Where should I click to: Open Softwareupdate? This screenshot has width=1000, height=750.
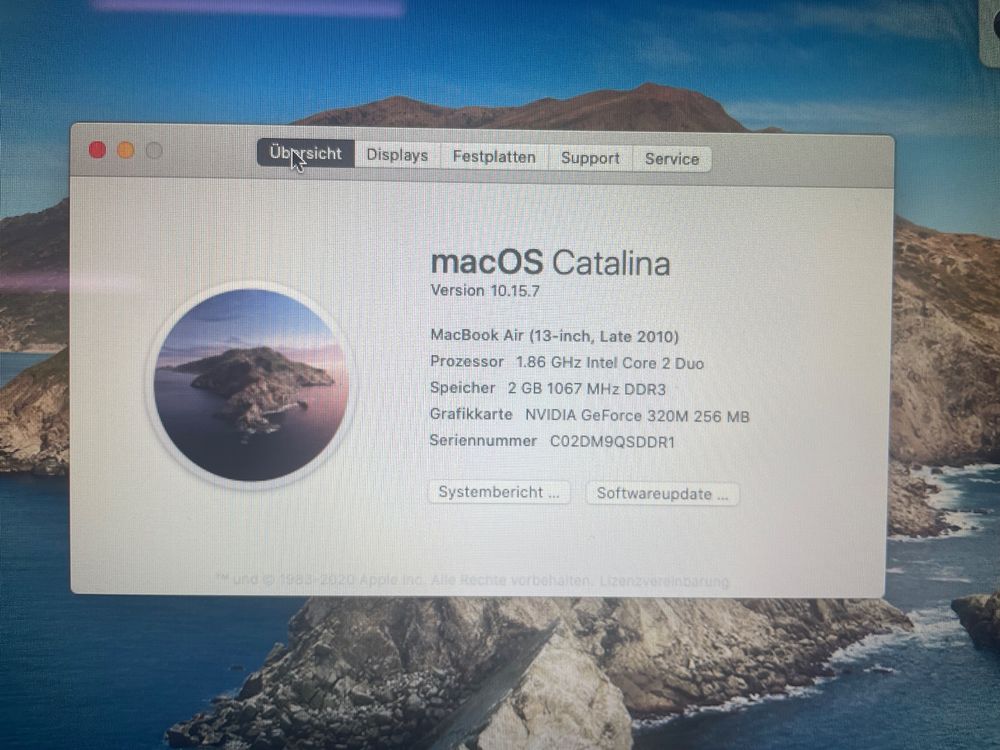tap(662, 493)
